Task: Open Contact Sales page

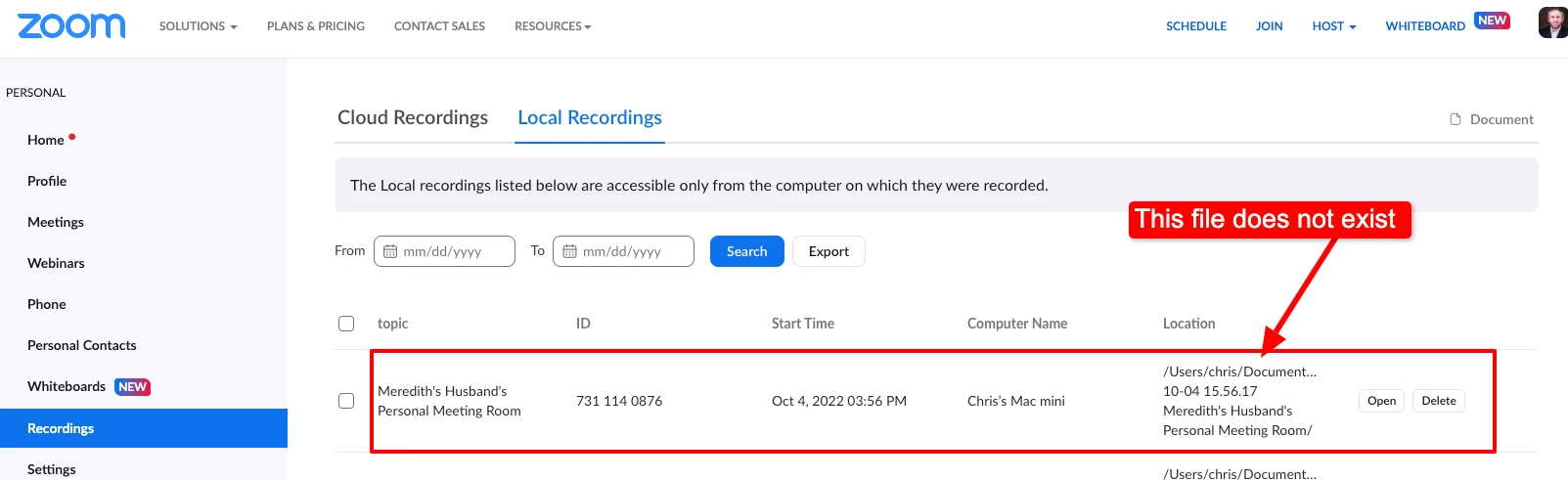Action: pyautogui.click(x=439, y=26)
